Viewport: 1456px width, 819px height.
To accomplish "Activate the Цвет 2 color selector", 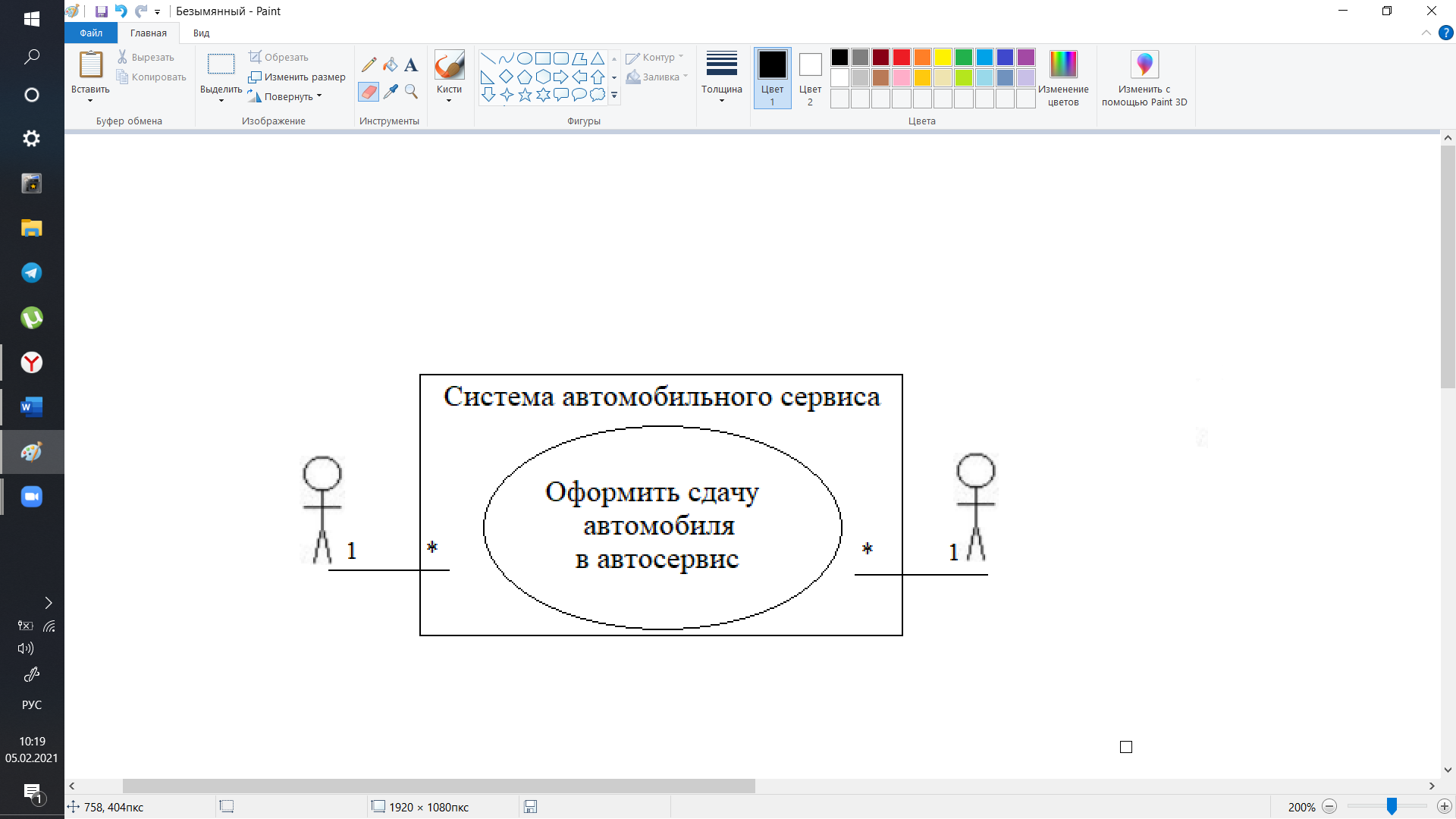I will point(810,77).
